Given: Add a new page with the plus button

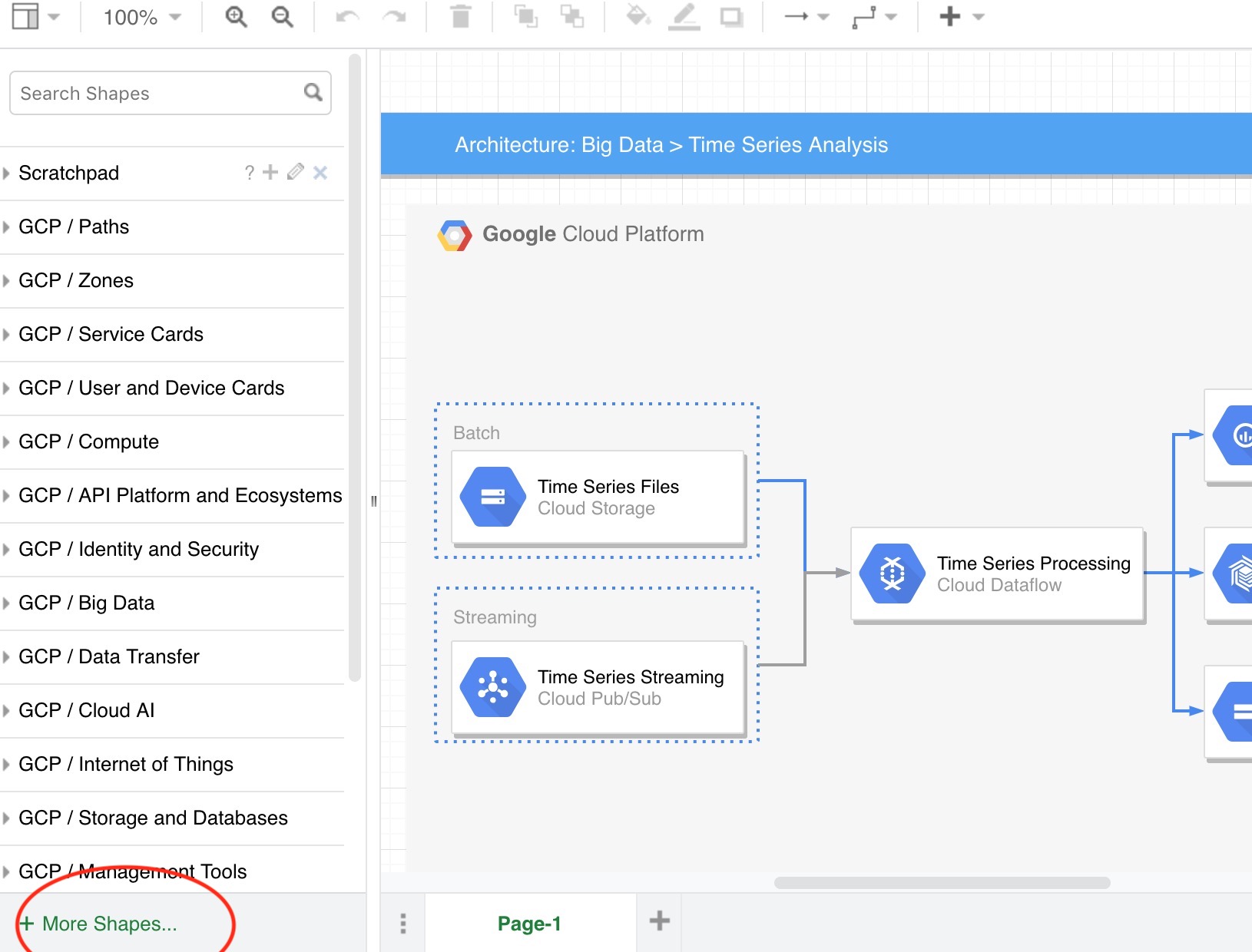Looking at the screenshot, I should 658,921.
